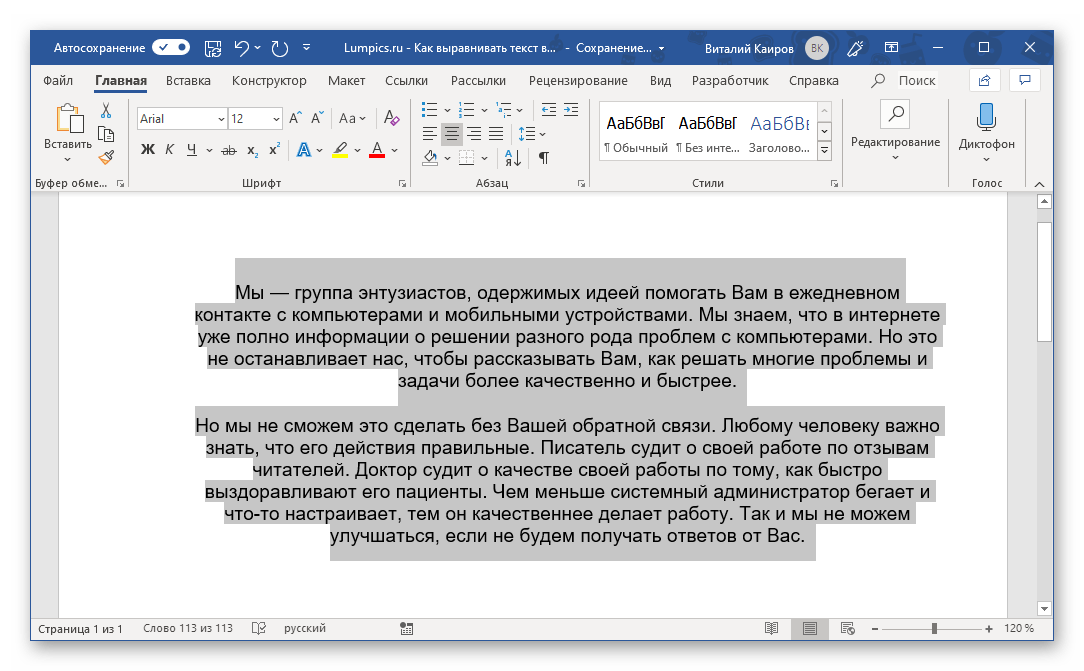The width and height of the screenshot is (1084, 671).
Task: Clear all formatting with eraser icon
Action: [x=391, y=119]
